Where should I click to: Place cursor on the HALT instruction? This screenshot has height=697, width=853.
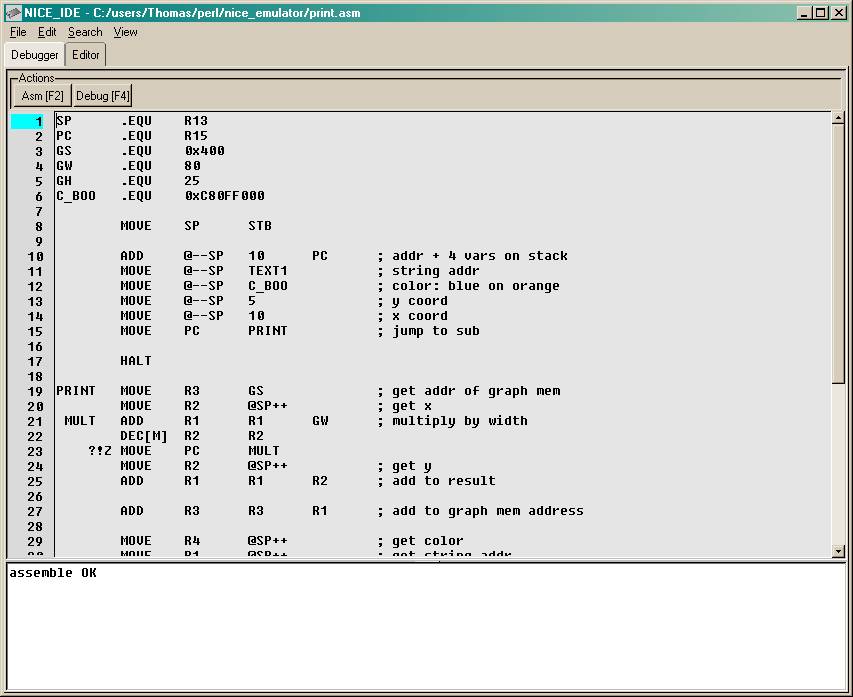(x=136, y=361)
